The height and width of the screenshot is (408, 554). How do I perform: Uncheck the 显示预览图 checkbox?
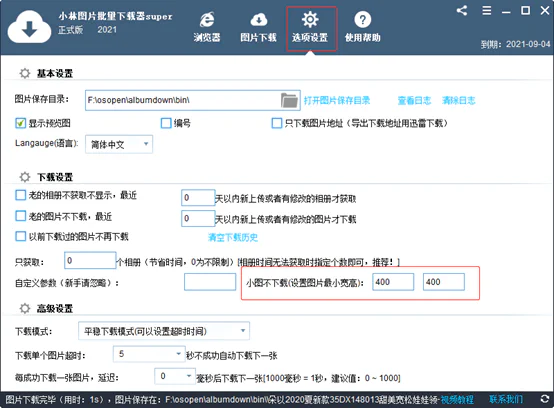[x=20, y=123]
